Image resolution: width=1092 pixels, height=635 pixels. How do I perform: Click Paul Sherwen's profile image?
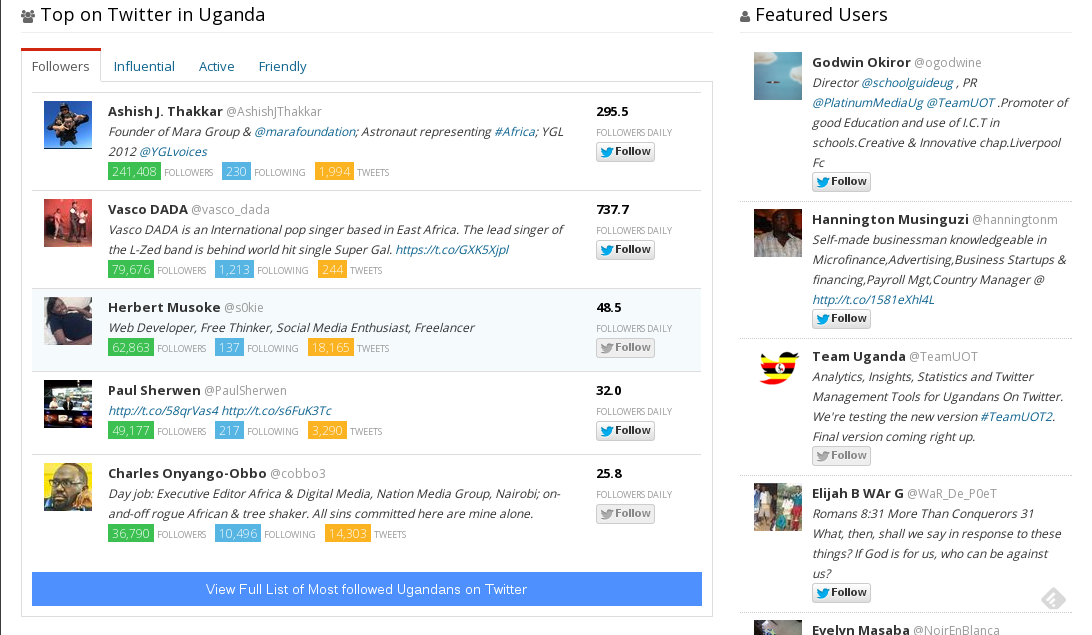click(68, 404)
